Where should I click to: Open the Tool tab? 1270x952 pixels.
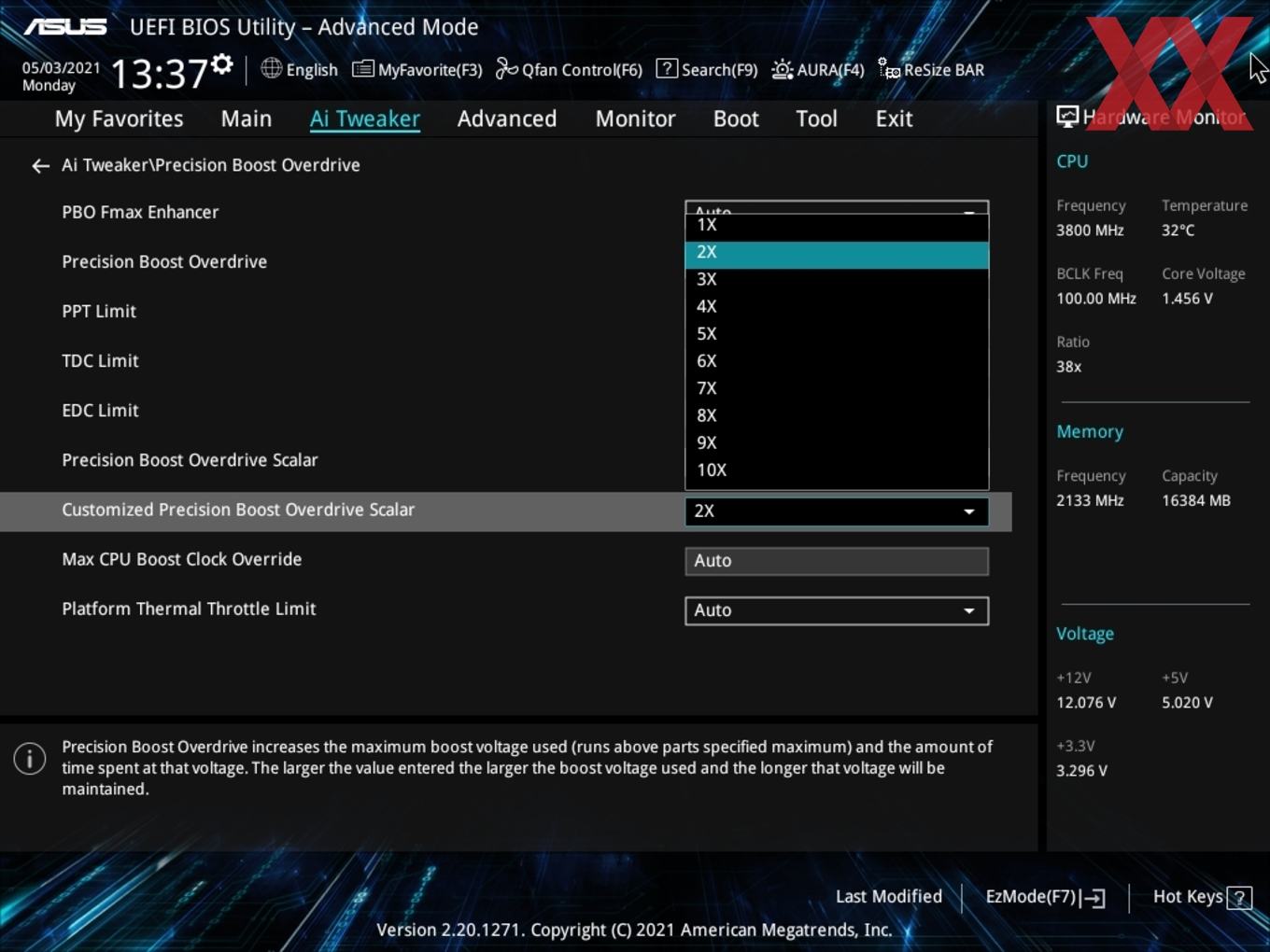point(816,119)
